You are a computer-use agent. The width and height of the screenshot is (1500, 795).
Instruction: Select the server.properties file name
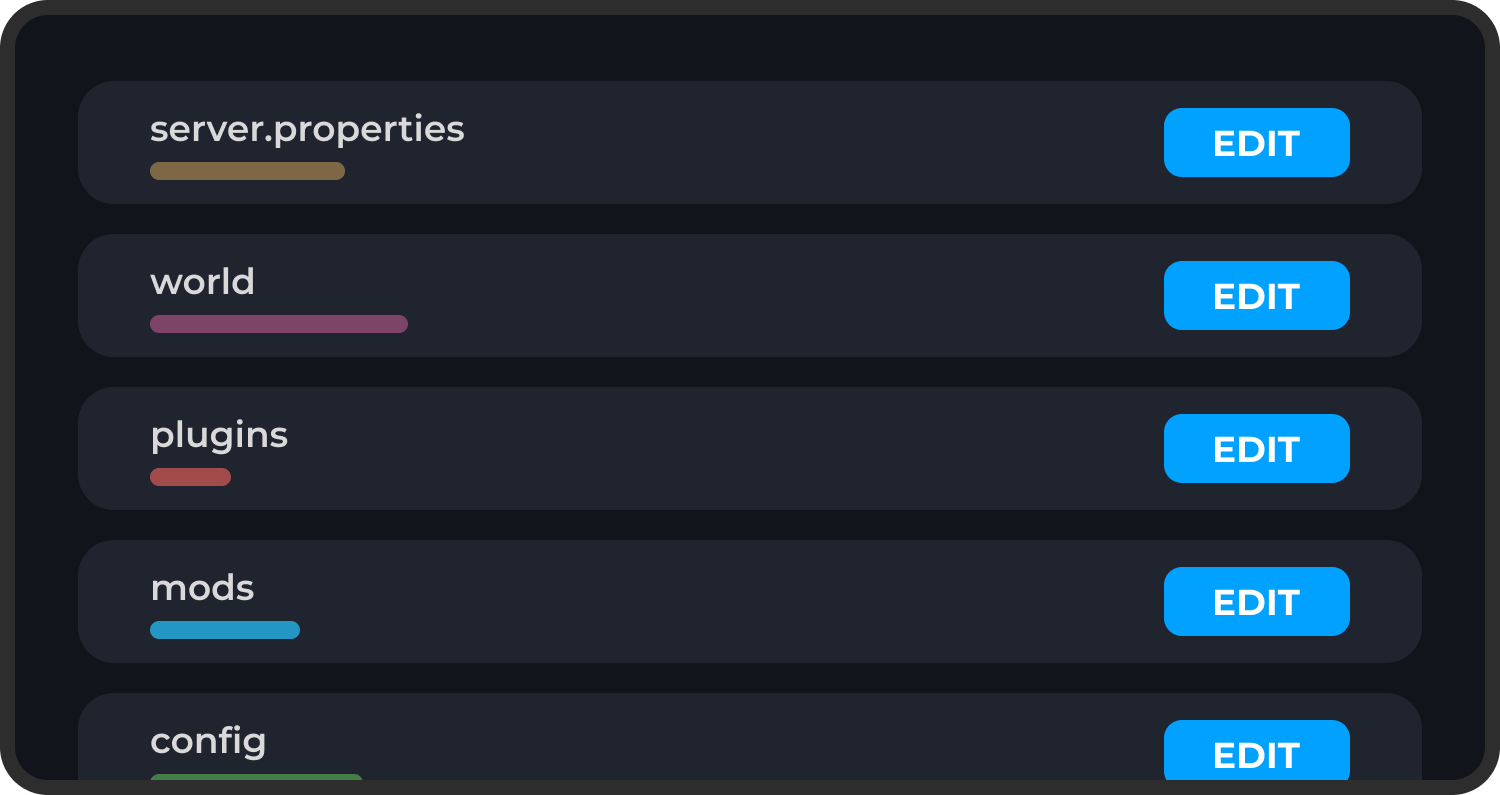307,130
